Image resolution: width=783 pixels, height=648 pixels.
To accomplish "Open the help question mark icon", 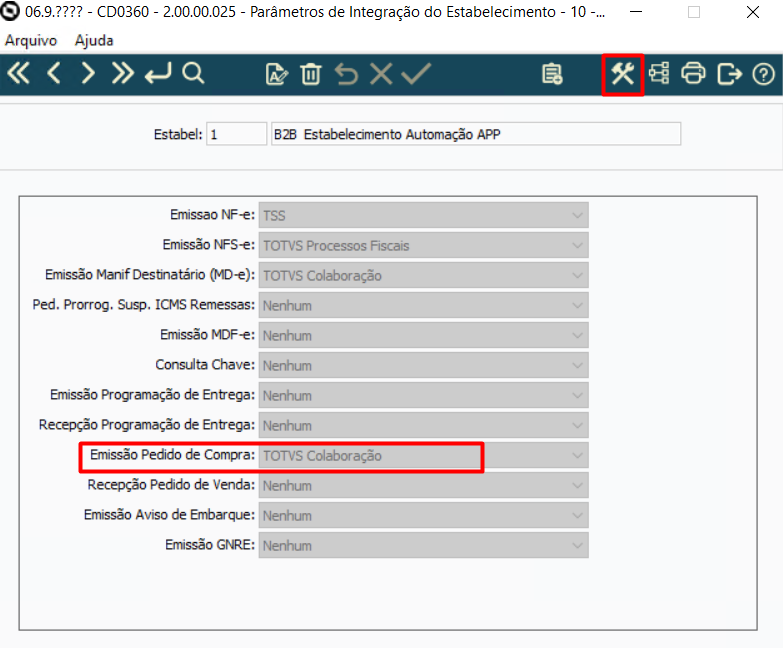I will (764, 75).
